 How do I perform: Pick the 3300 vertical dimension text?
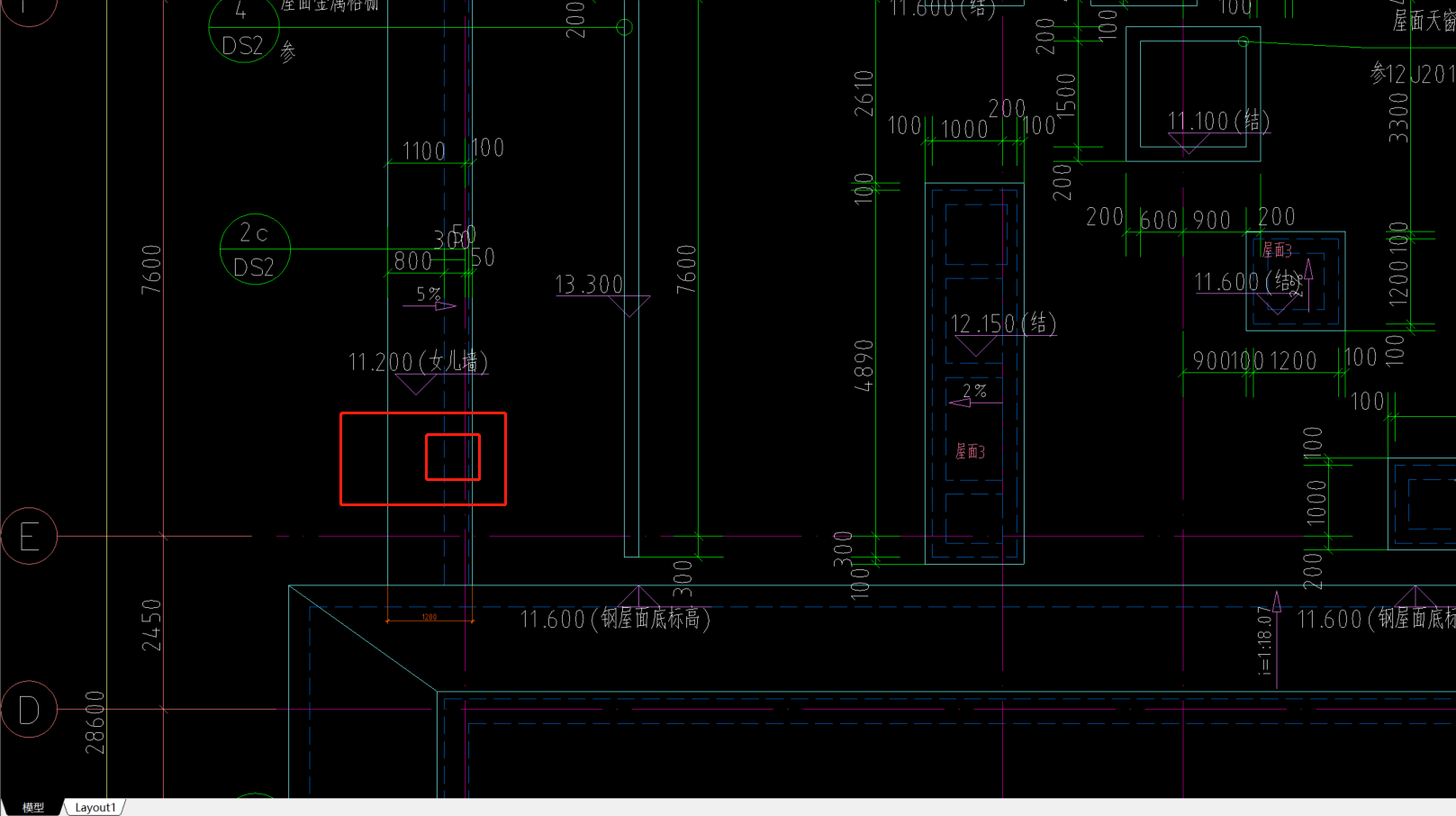(1398, 118)
